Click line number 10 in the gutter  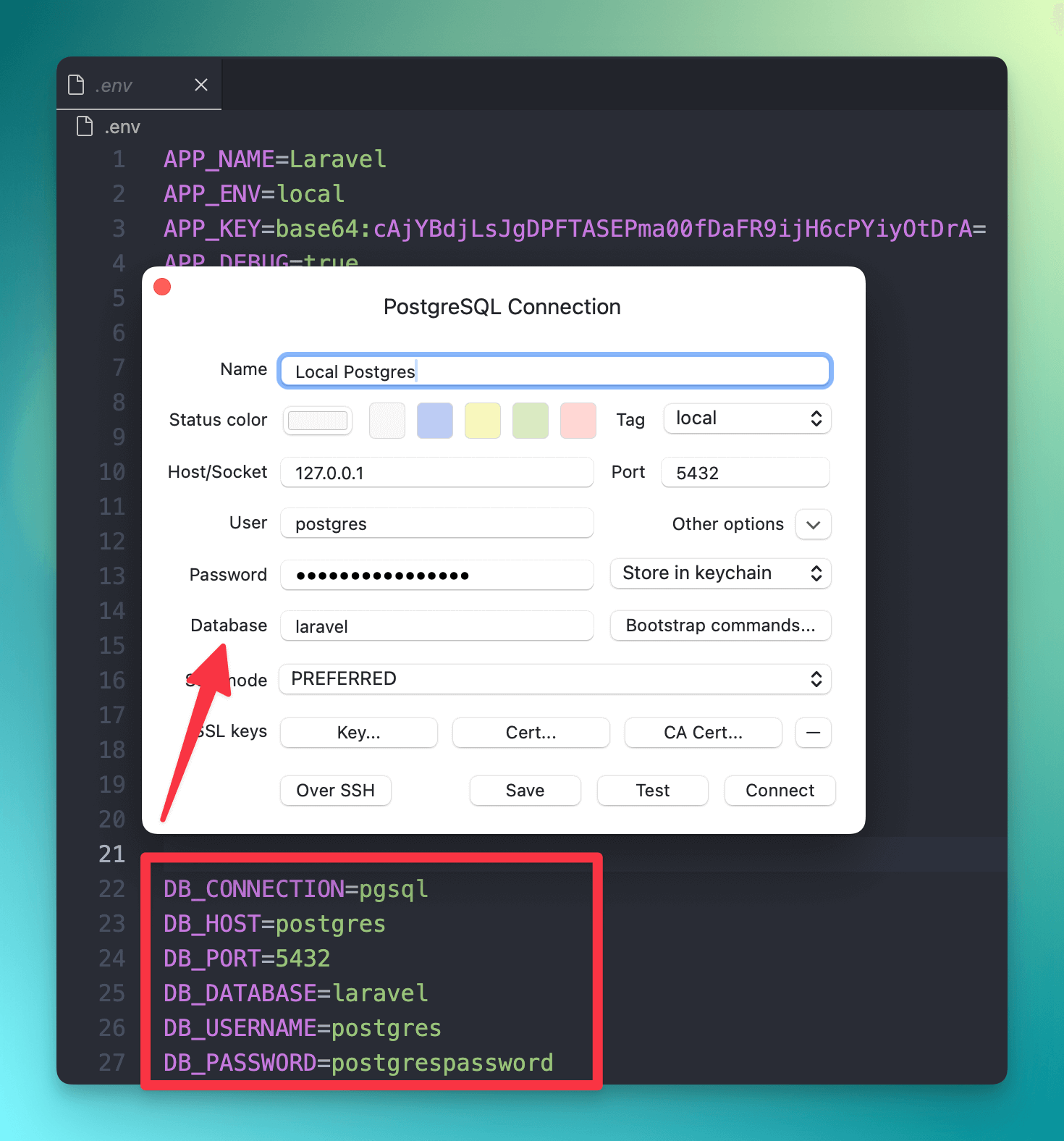112,472
